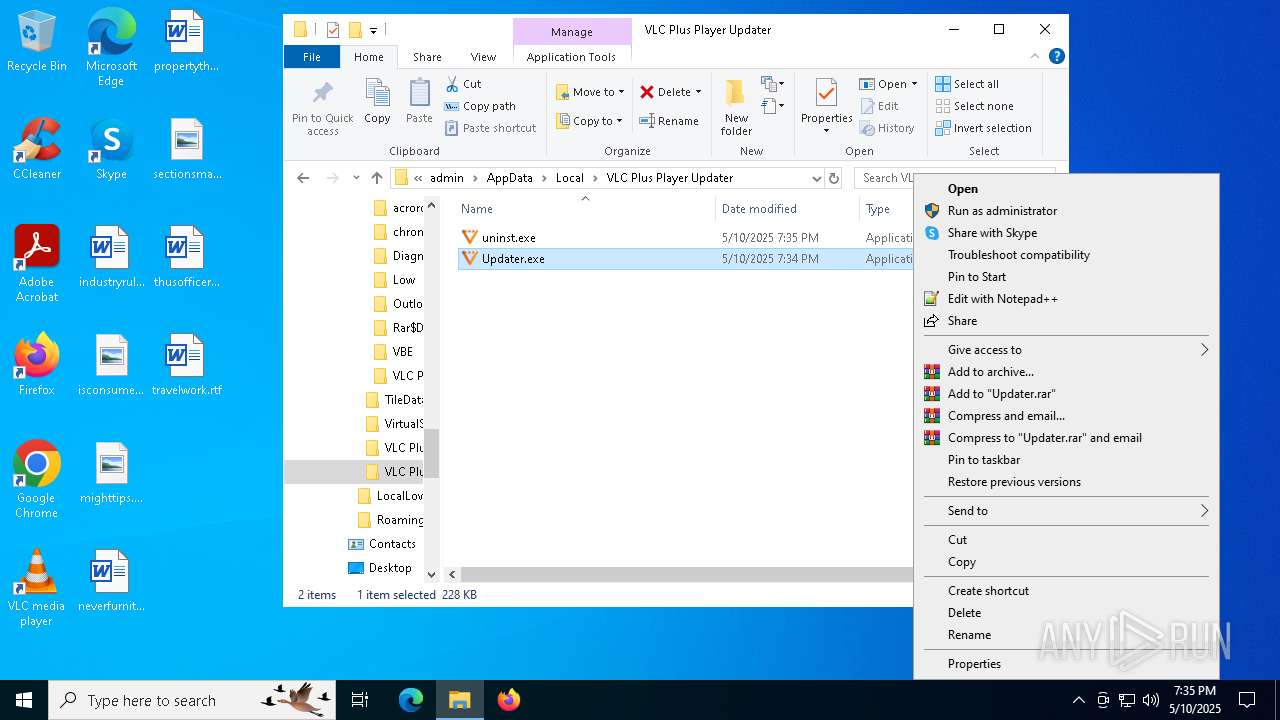This screenshot has height=720, width=1280.
Task: Switch to the Share ribbon tab
Action: 427,57
